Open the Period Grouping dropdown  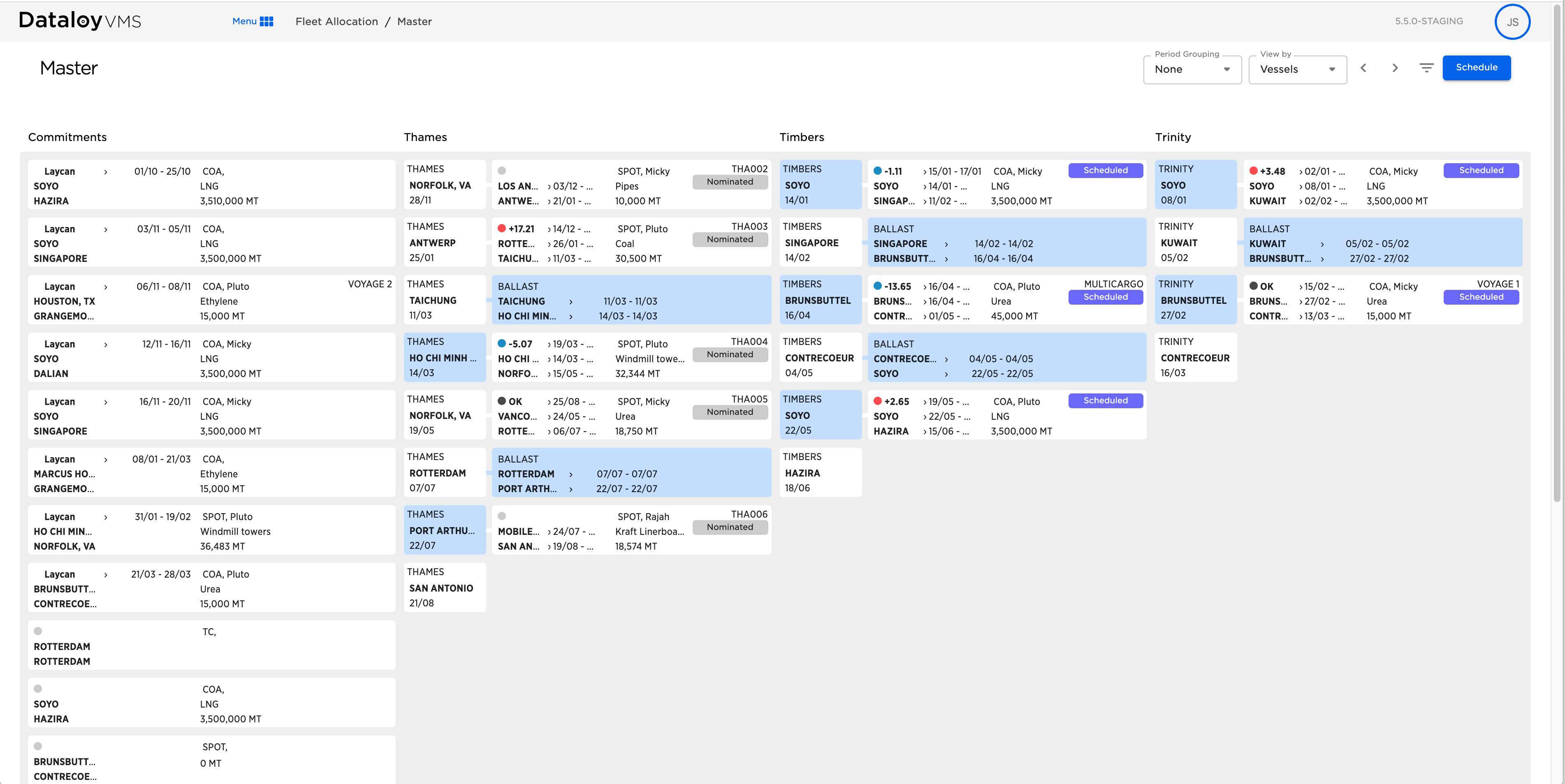pyautogui.click(x=1192, y=69)
